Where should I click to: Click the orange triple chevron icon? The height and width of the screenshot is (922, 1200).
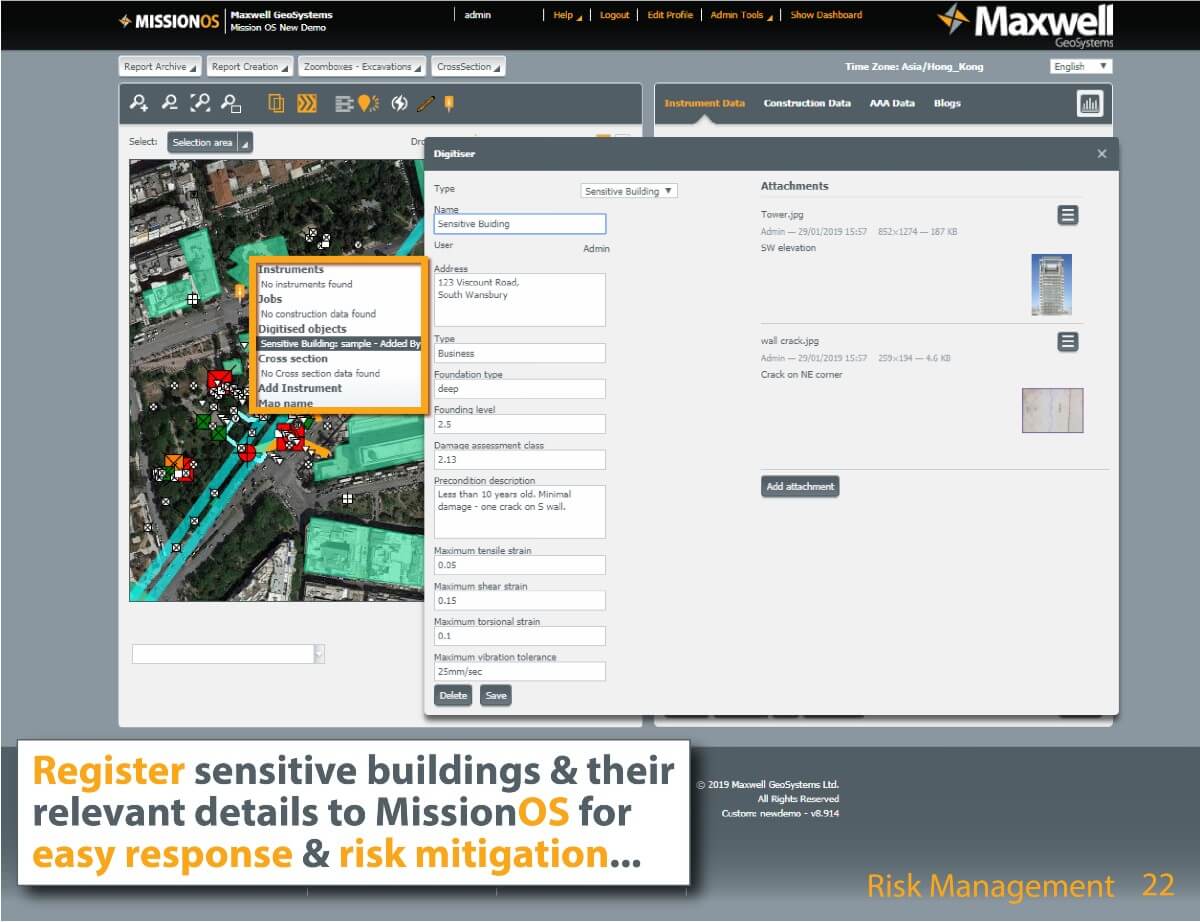pyautogui.click(x=307, y=102)
